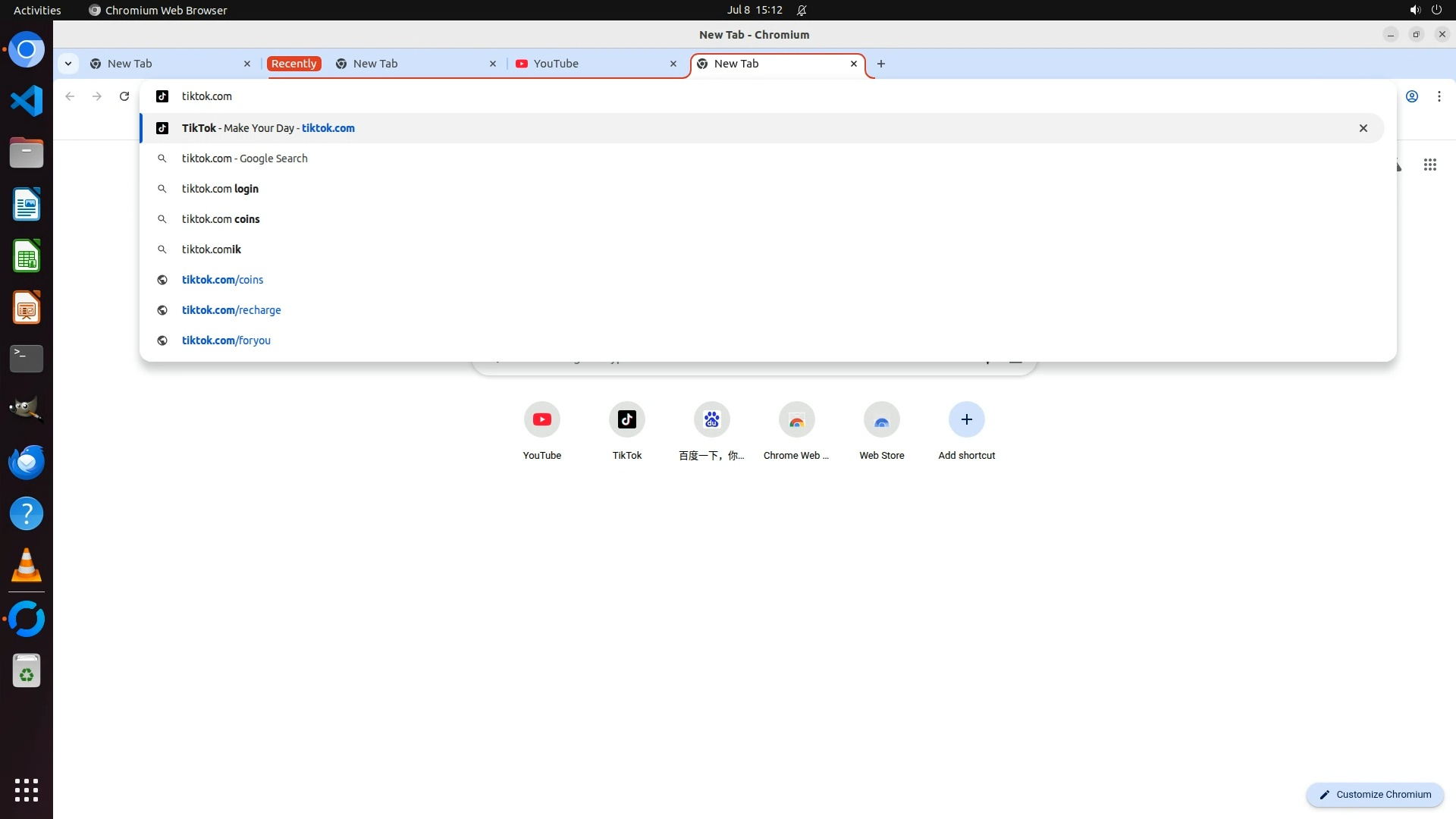Click Add shortcut plus tile
This screenshot has width=1456, height=819.
966,420
